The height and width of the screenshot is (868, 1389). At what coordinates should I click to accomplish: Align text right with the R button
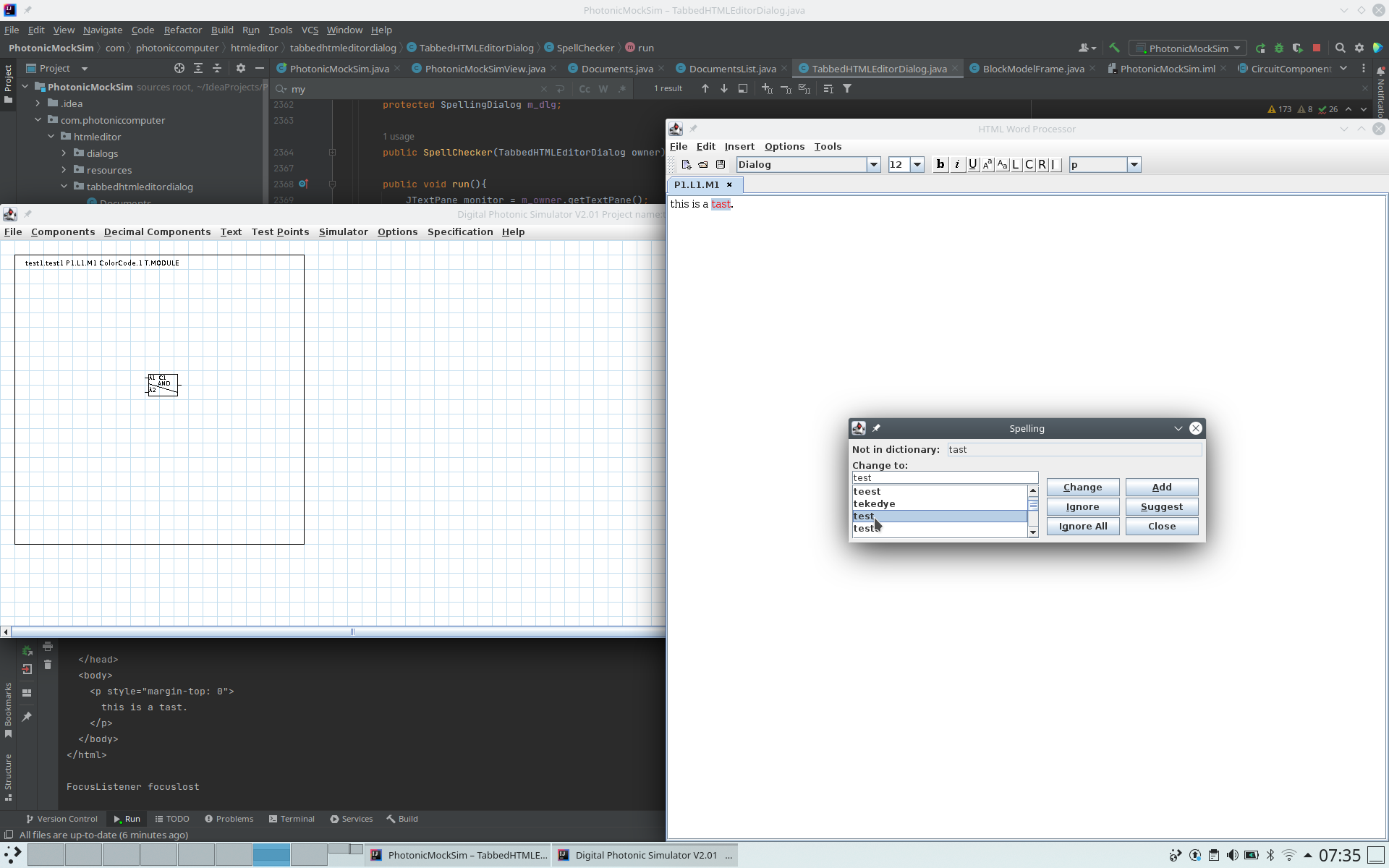pyautogui.click(x=1042, y=165)
